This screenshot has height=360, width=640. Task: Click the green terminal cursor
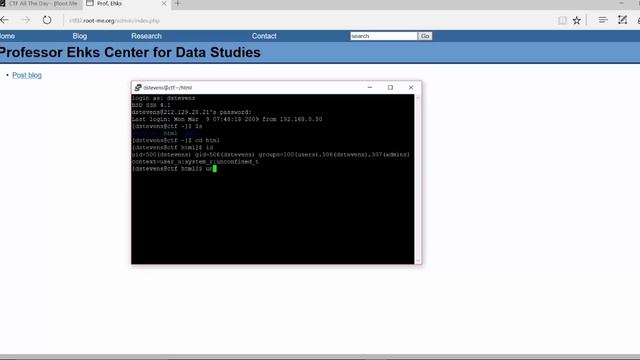click(x=215, y=169)
